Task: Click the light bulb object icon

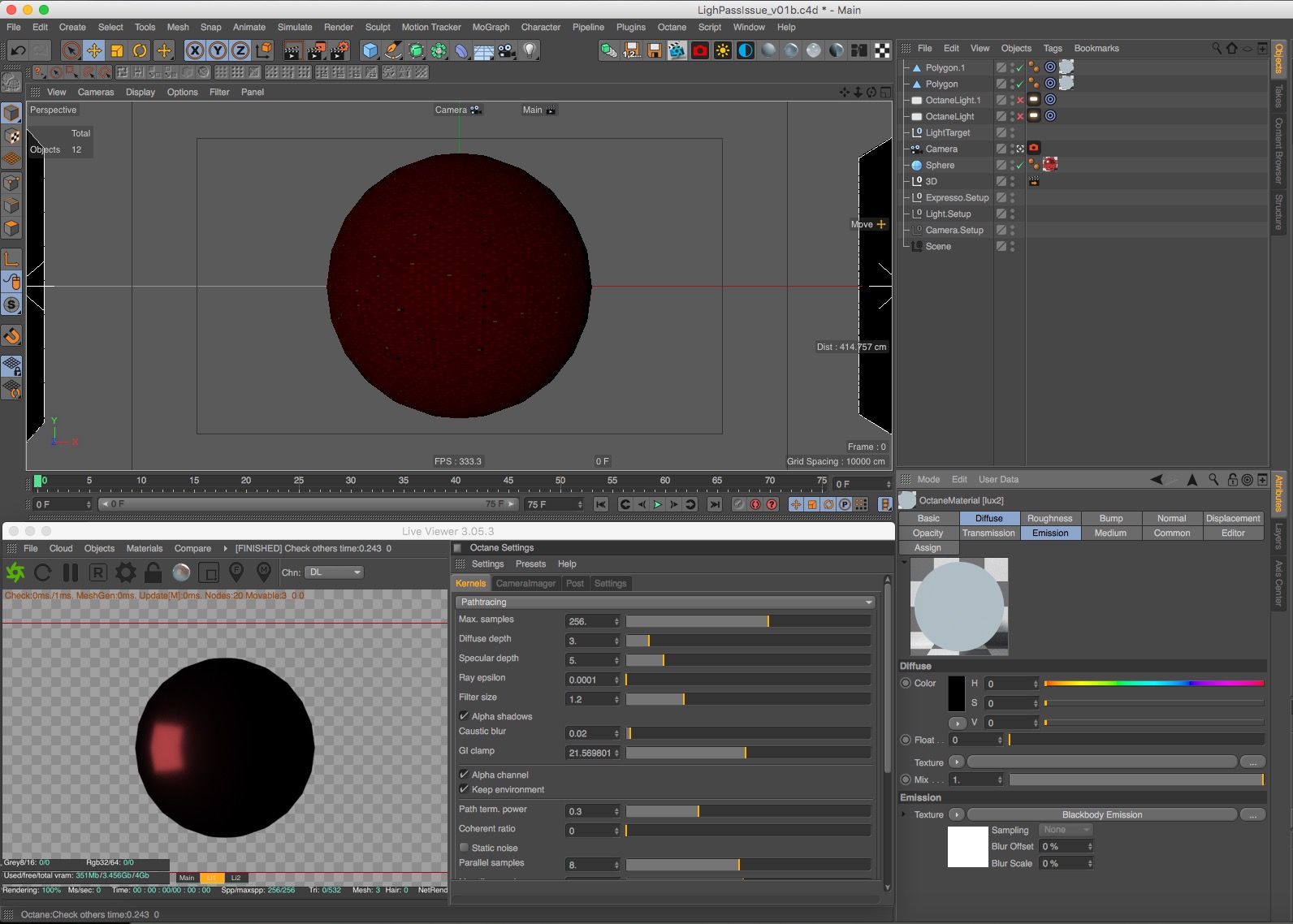Action: pos(530,50)
